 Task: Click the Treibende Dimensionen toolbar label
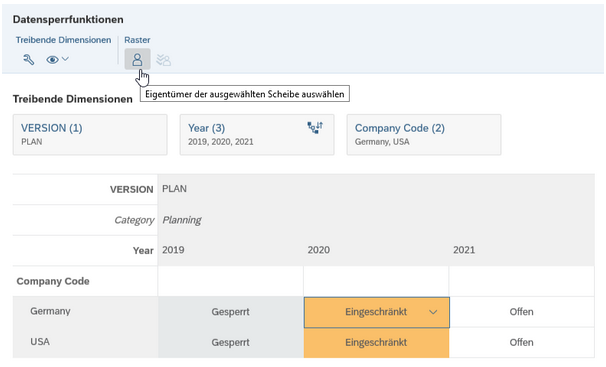[63, 40]
